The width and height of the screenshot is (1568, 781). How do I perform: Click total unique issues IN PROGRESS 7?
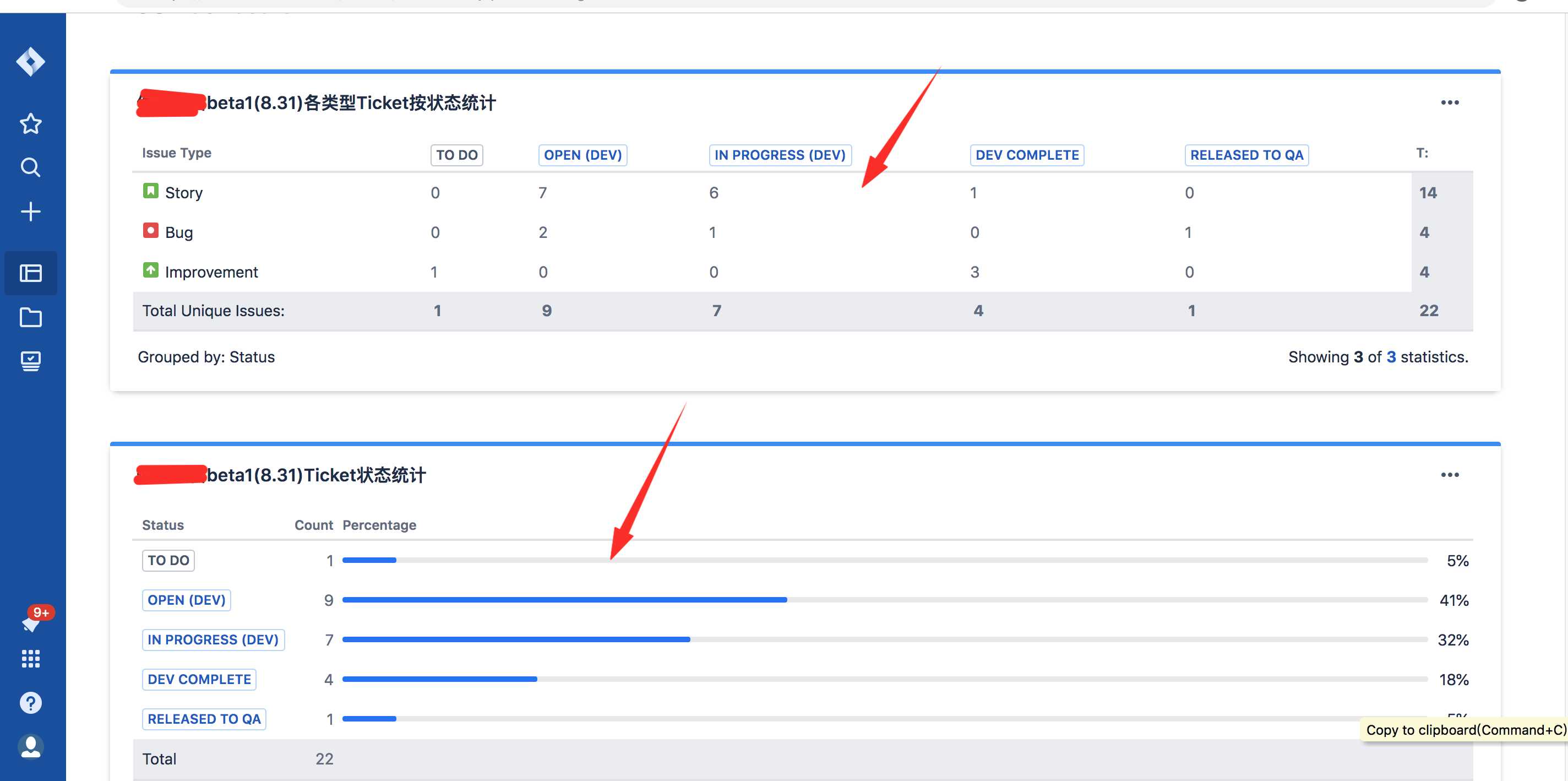click(716, 311)
